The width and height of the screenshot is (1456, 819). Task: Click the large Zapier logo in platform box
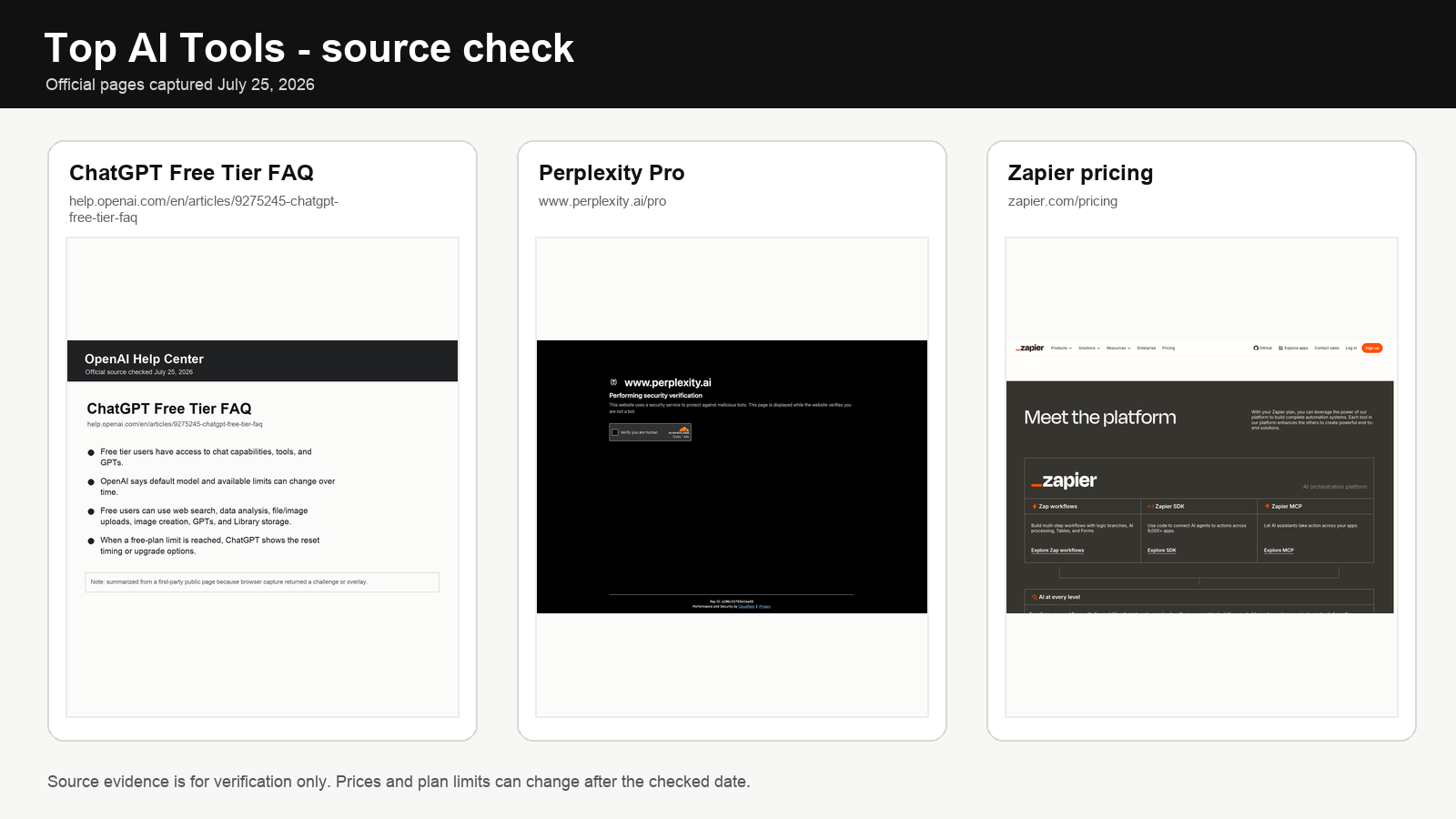pyautogui.click(x=1064, y=480)
